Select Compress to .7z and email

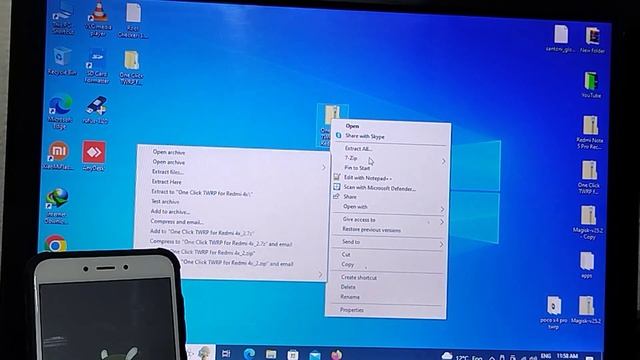[221, 243]
